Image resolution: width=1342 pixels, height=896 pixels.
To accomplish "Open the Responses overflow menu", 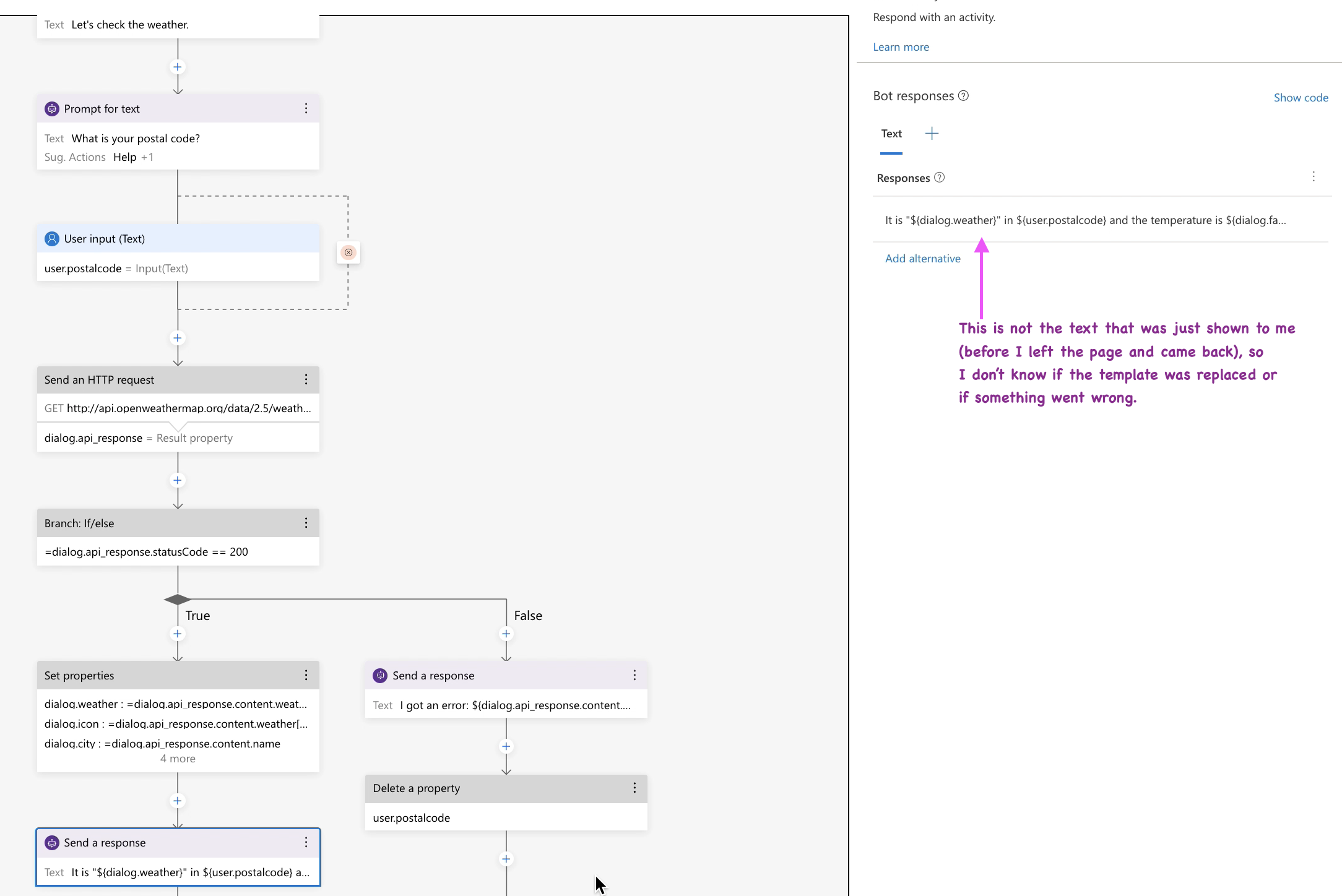I will [1314, 177].
